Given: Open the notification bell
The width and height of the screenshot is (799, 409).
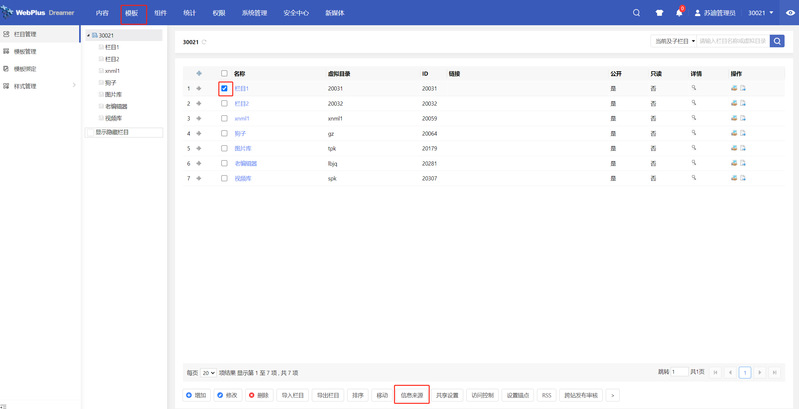Looking at the screenshot, I should (679, 13).
